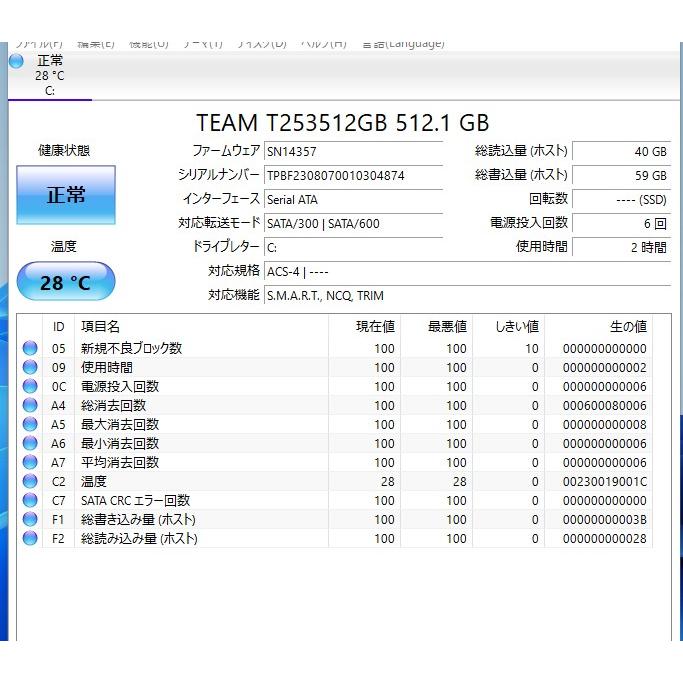Viewport: 683px width, 683px height.
Task: Click the status icon for row C2 温度
Action: 30,481
